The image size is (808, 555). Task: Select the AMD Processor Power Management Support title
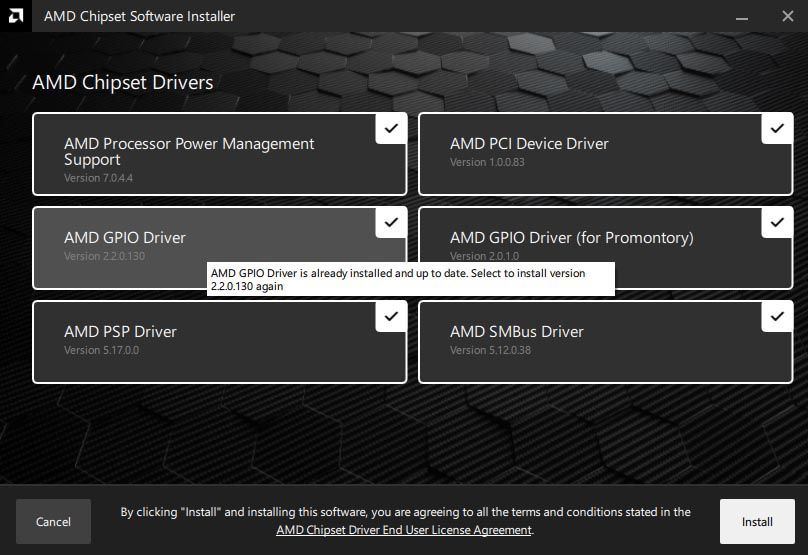point(189,152)
